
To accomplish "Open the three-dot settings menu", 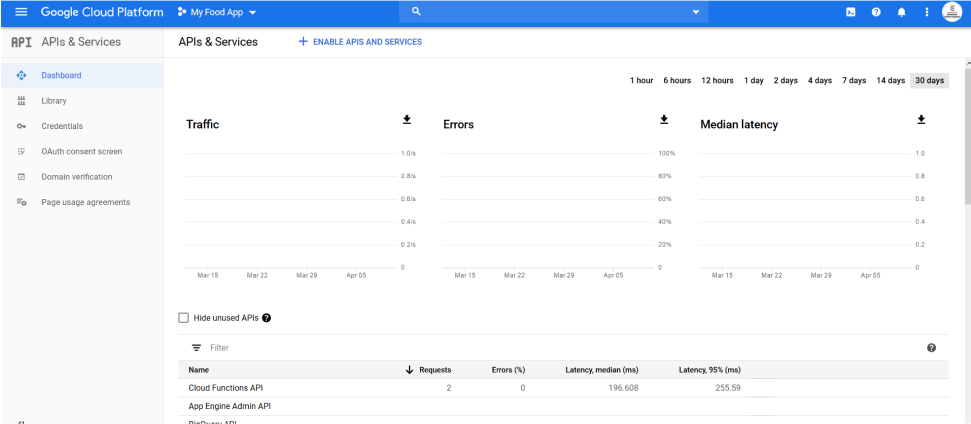I will [927, 12].
